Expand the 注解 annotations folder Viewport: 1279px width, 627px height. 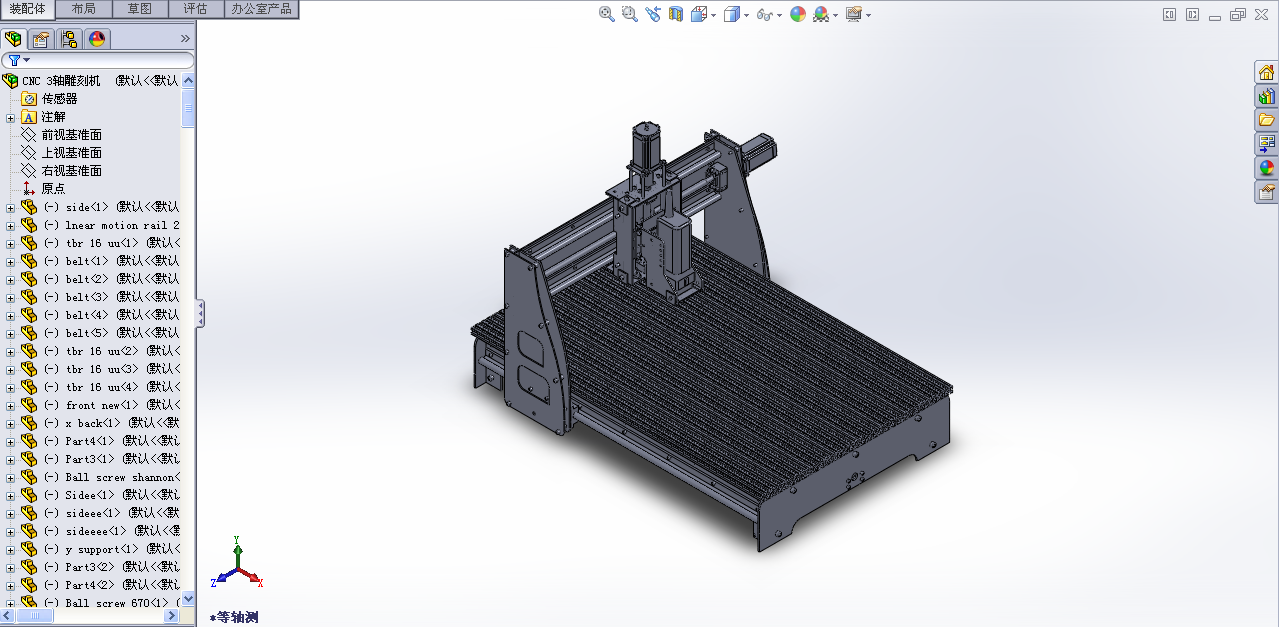(x=11, y=117)
